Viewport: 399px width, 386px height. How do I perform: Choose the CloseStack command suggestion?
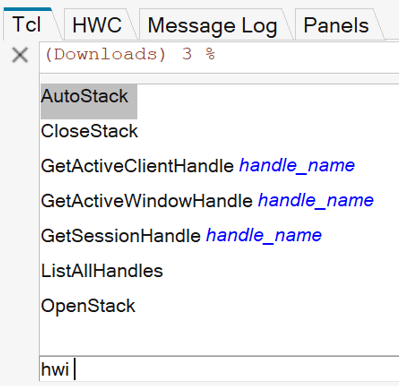click(89, 131)
